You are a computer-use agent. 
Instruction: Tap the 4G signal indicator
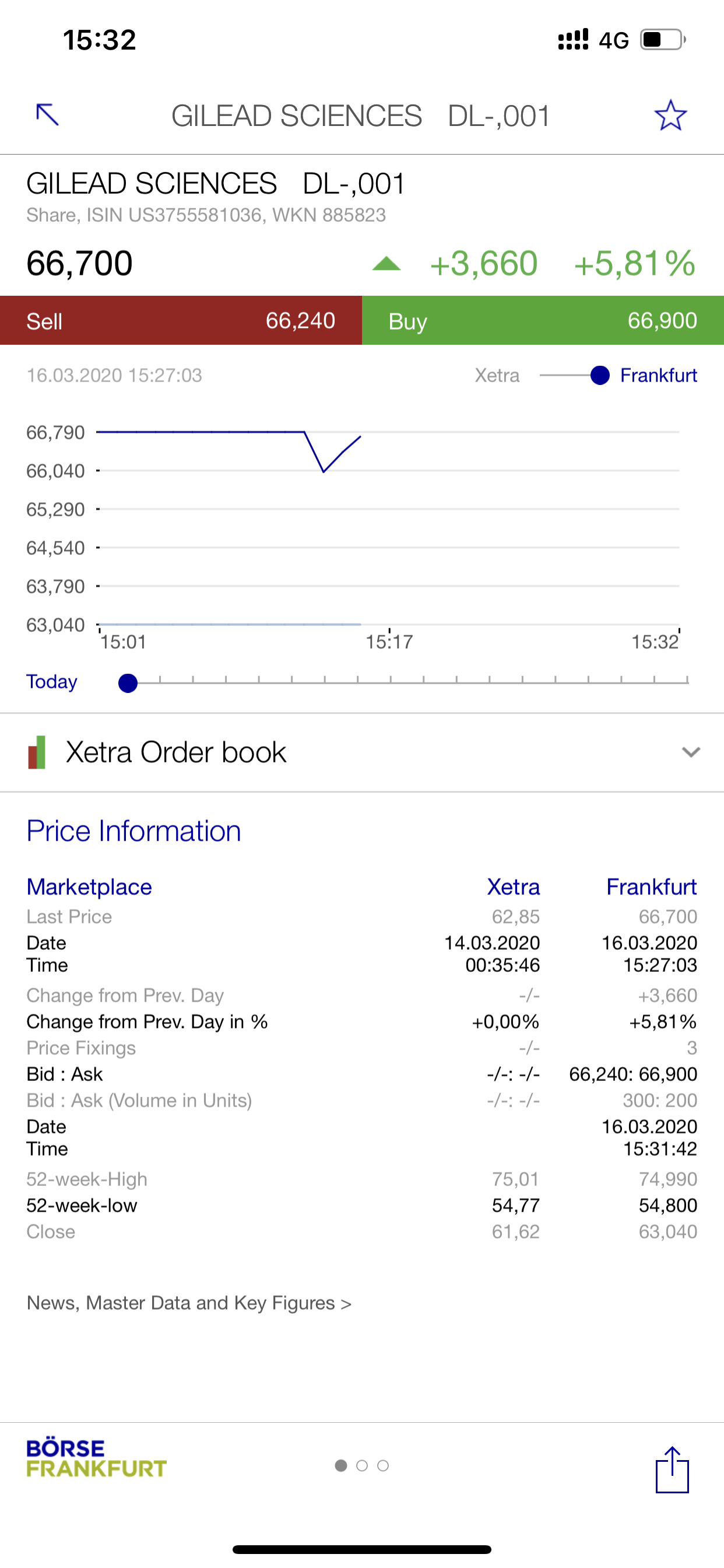pos(613,40)
